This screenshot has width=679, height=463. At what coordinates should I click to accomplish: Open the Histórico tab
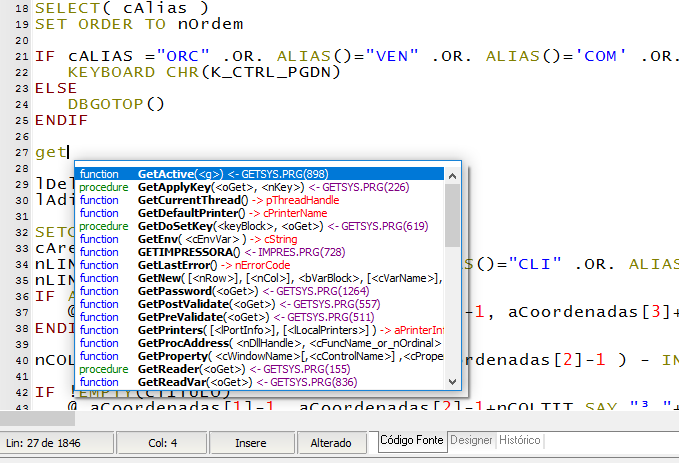[x=520, y=440]
